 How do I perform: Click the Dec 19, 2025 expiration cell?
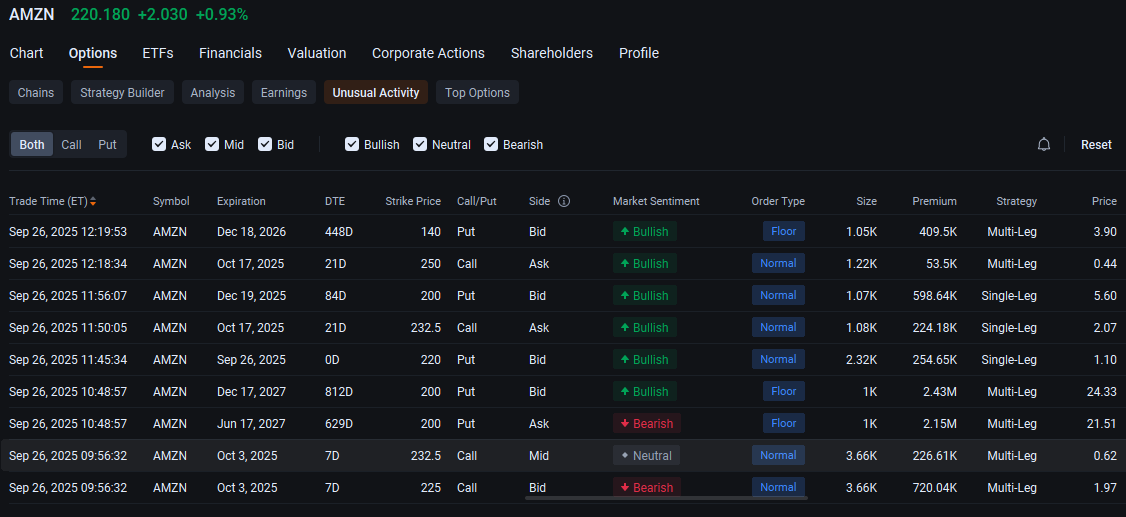pyautogui.click(x=251, y=295)
